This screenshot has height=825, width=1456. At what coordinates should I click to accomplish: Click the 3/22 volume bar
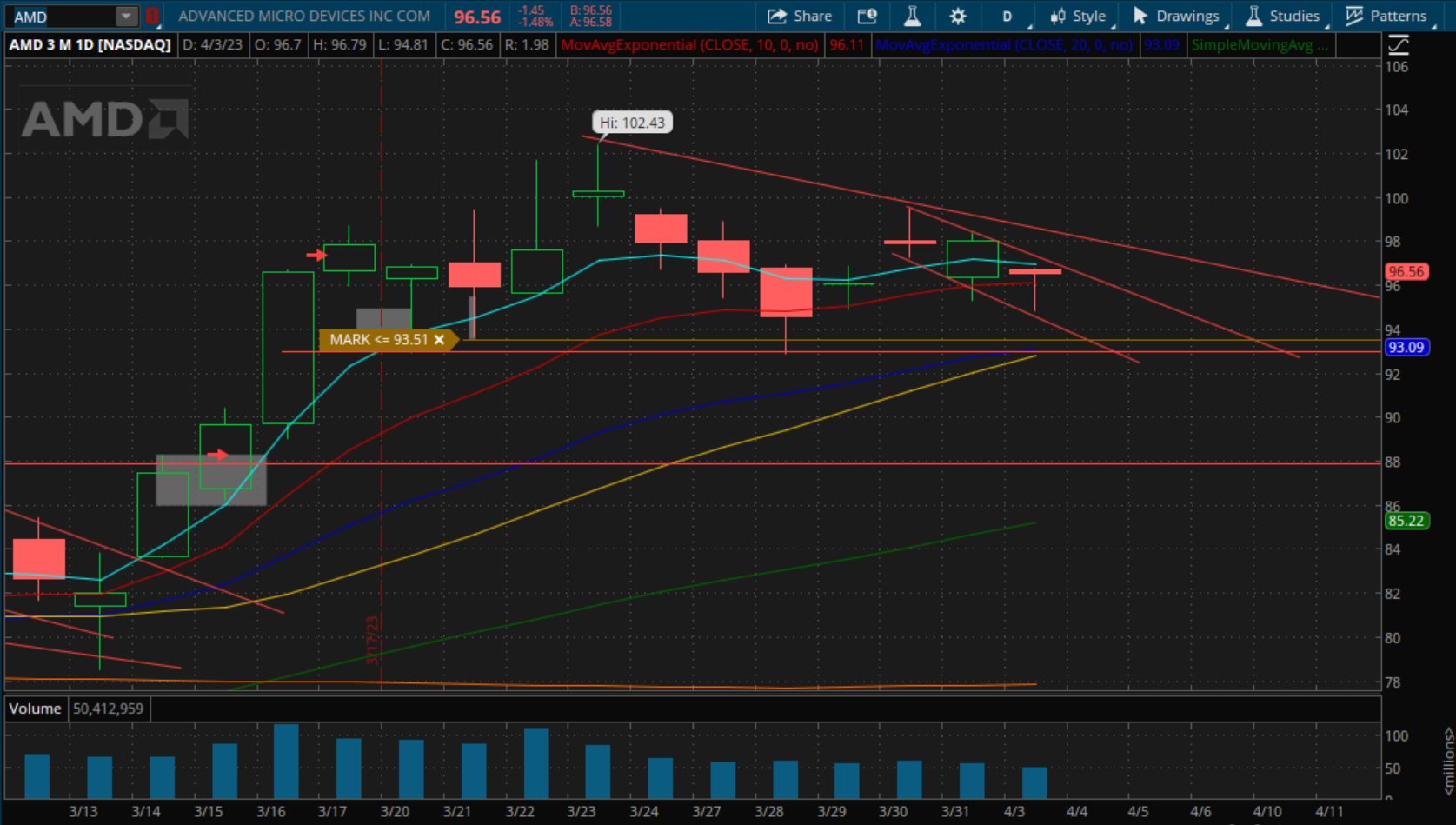point(536,763)
